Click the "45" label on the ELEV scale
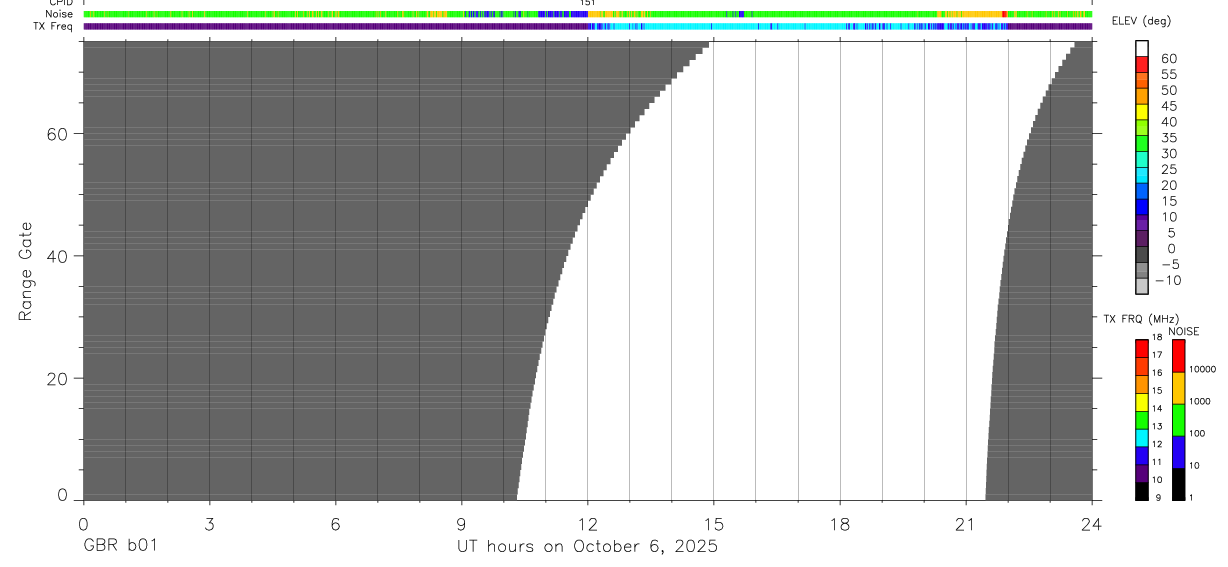 (x=1168, y=106)
